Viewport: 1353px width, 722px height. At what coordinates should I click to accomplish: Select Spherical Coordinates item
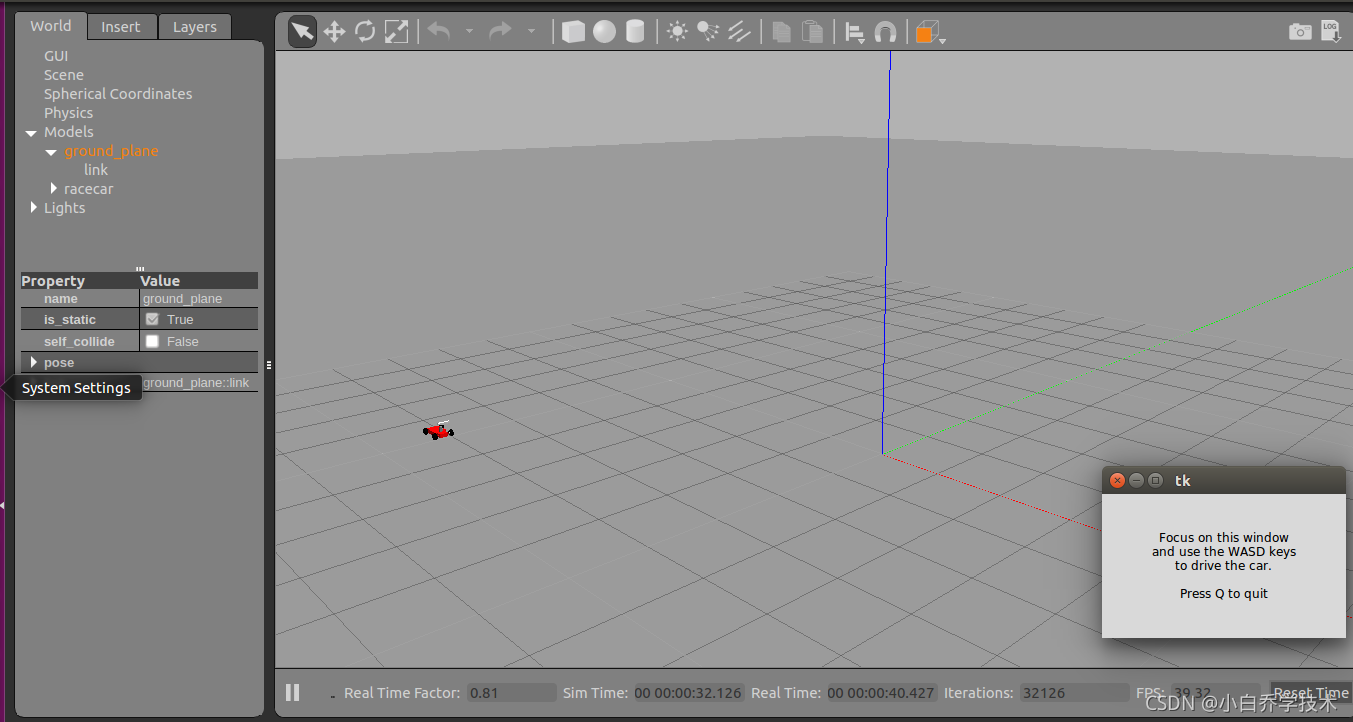[x=118, y=94]
